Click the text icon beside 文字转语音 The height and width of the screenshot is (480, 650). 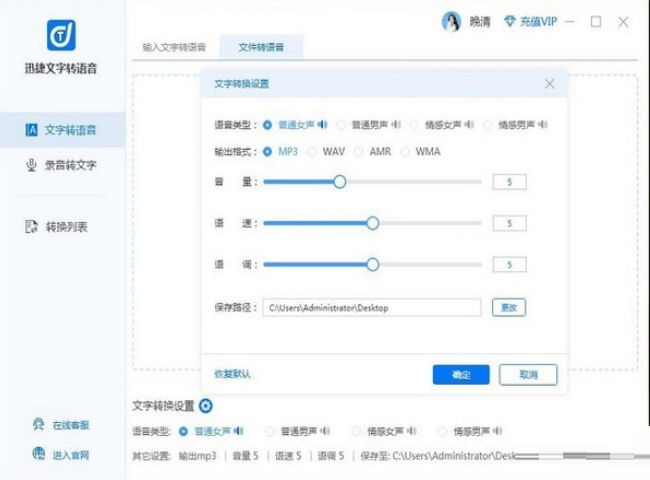point(31,130)
